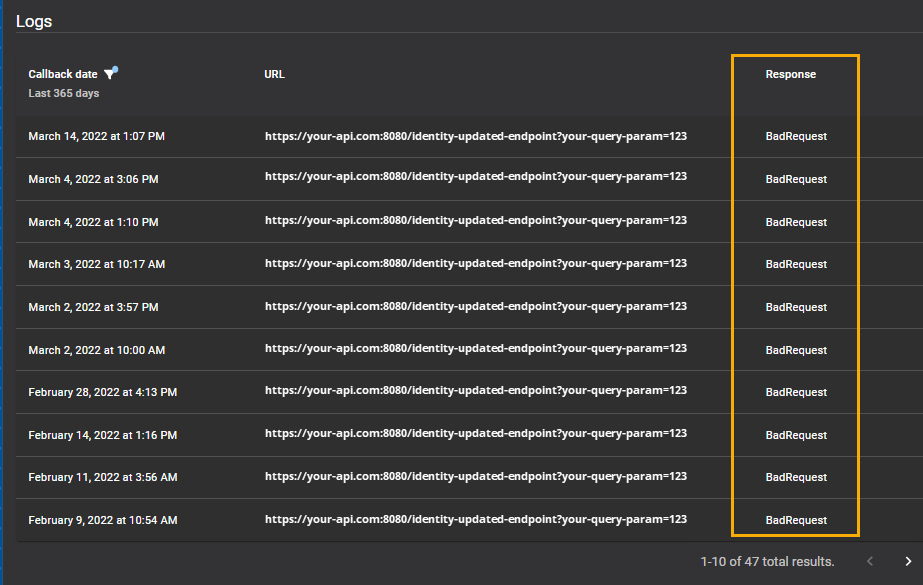Open the Callback date filter funnel icon
Viewport: 923px width, 585px height.
tap(110, 72)
